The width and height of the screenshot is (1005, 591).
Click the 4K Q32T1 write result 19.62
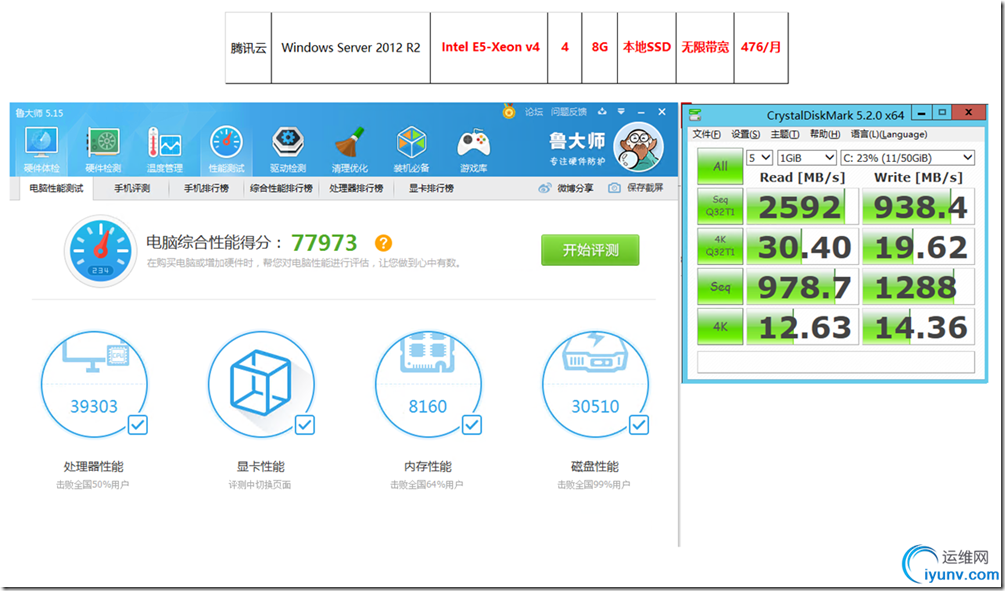(918, 246)
